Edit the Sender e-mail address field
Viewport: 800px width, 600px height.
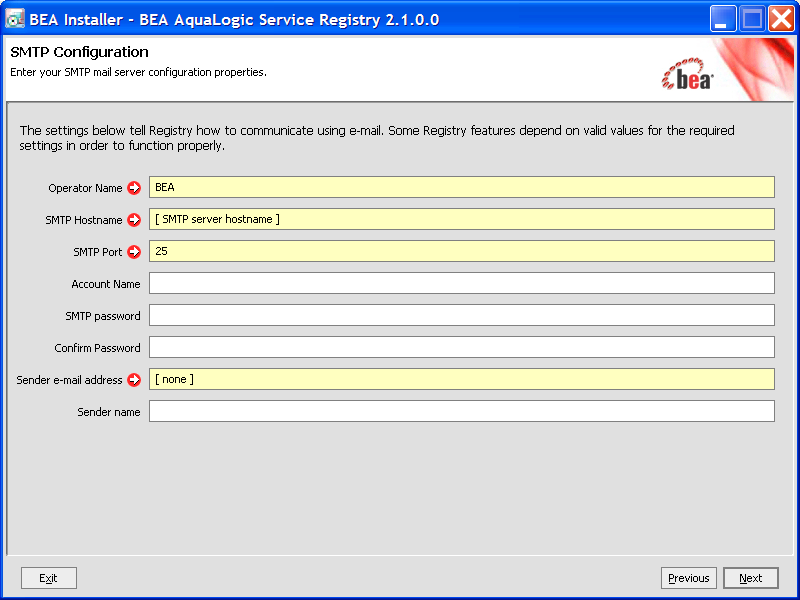pyautogui.click(x=462, y=379)
